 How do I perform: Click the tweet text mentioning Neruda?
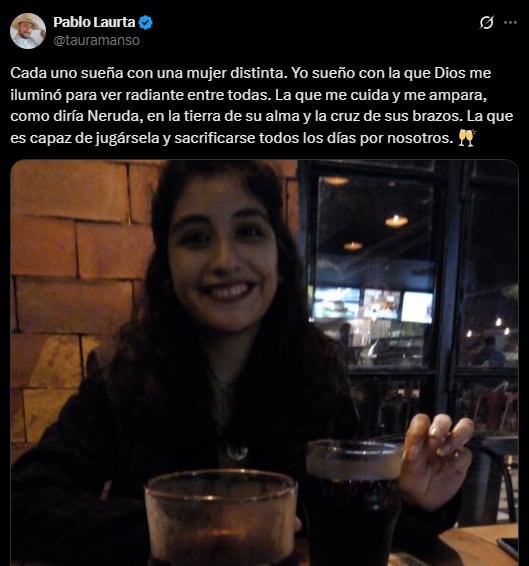[262, 105]
